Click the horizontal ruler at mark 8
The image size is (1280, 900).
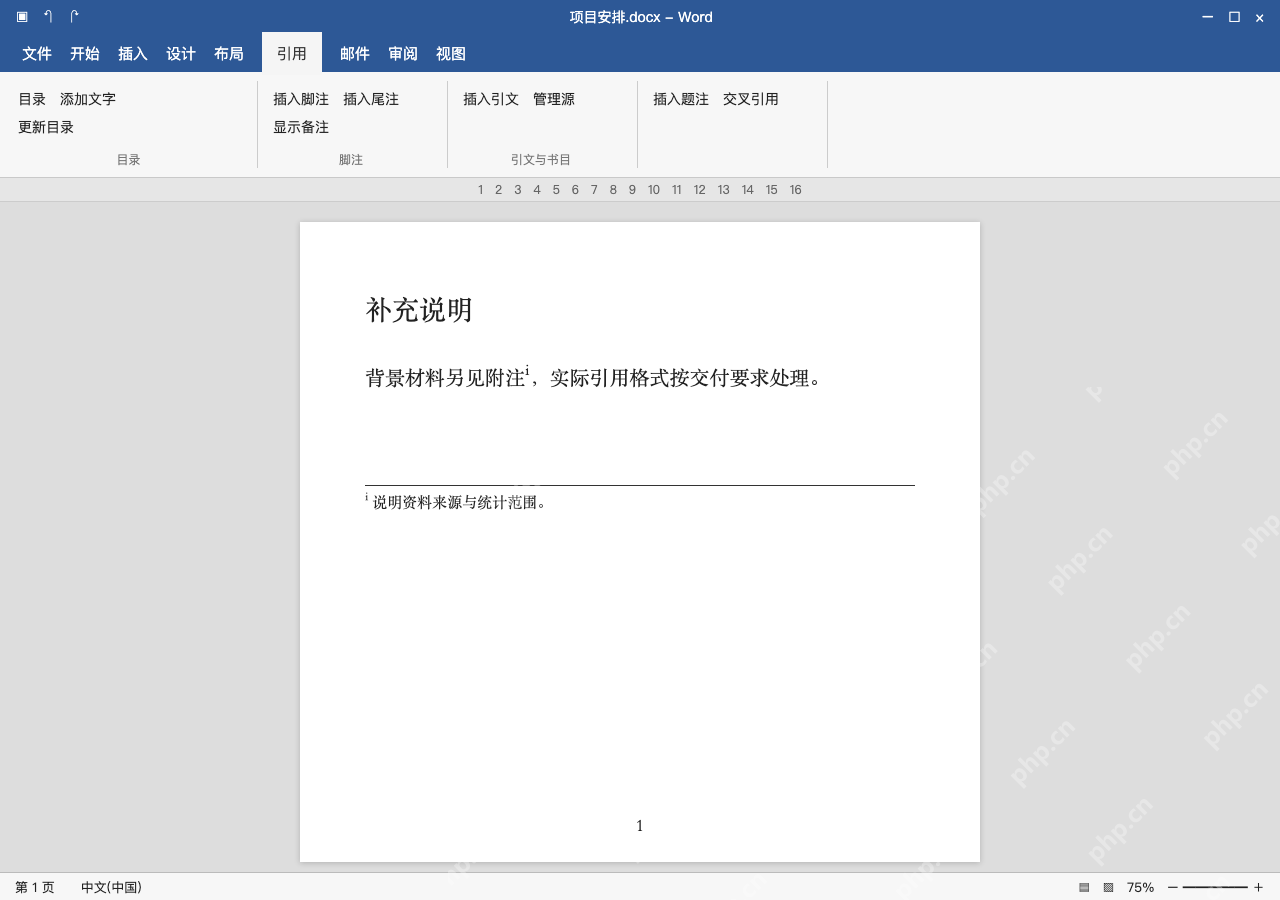[613, 190]
